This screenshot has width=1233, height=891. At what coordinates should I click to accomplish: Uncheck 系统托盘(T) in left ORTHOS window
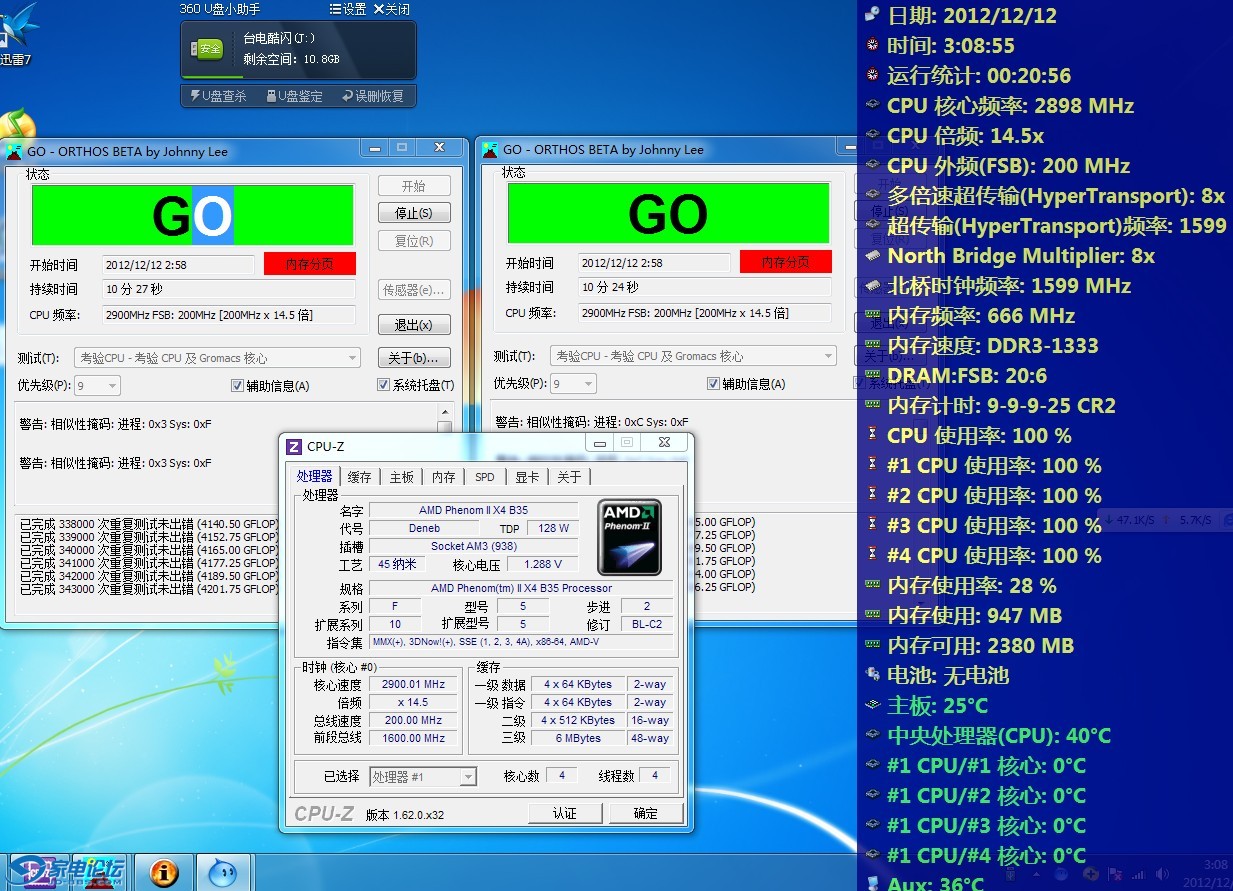point(384,386)
